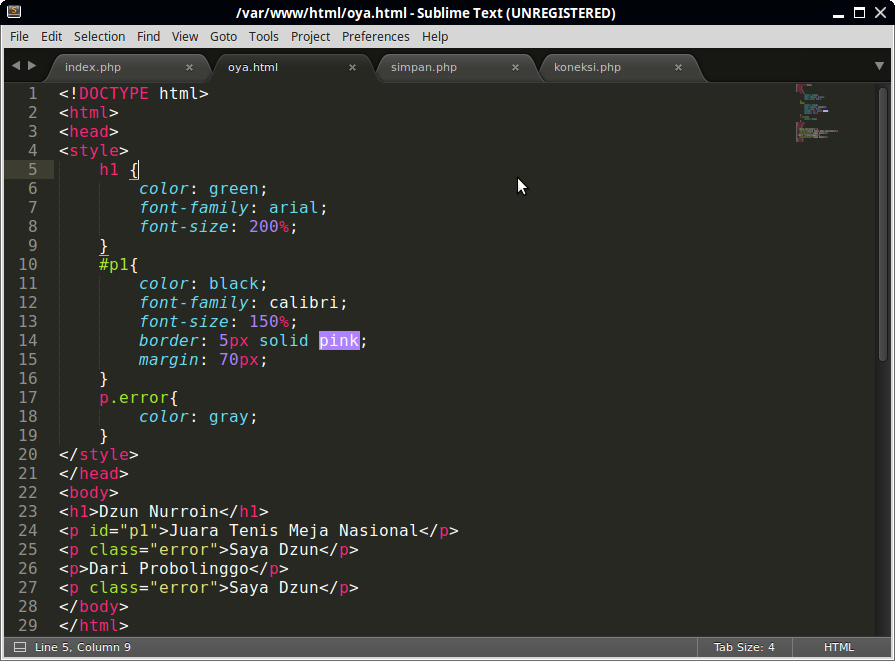Click font-family: calibri declaration
Image resolution: width=895 pixels, height=661 pixels.
(243, 303)
